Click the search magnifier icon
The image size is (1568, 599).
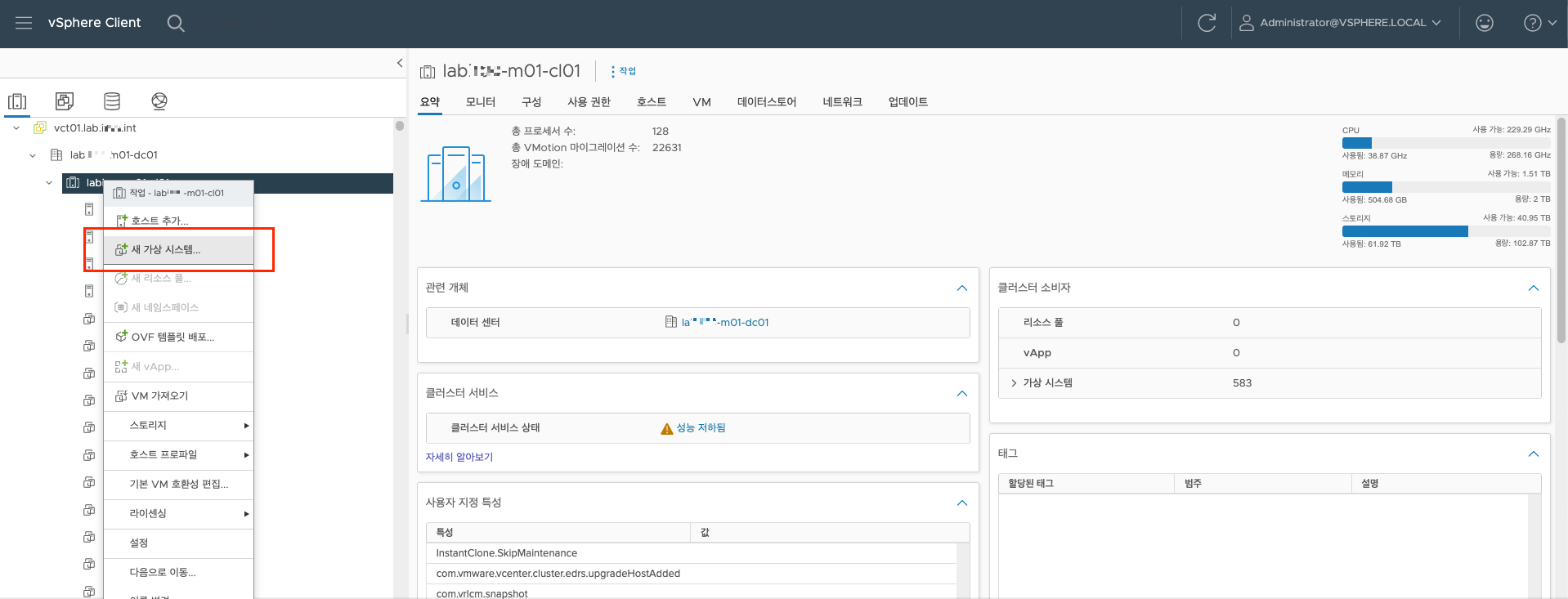(176, 23)
